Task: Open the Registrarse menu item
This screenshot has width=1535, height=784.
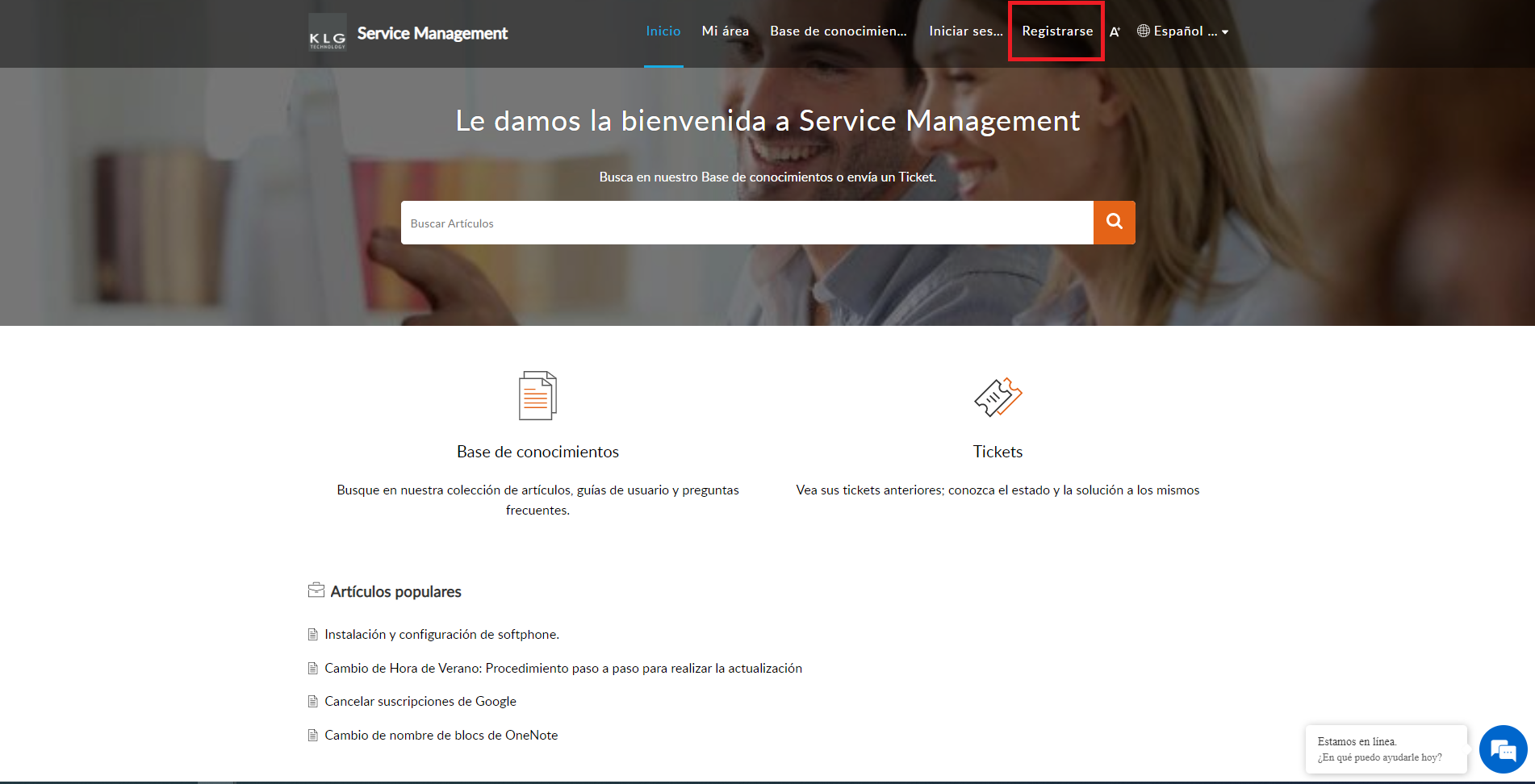Action: 1057,31
